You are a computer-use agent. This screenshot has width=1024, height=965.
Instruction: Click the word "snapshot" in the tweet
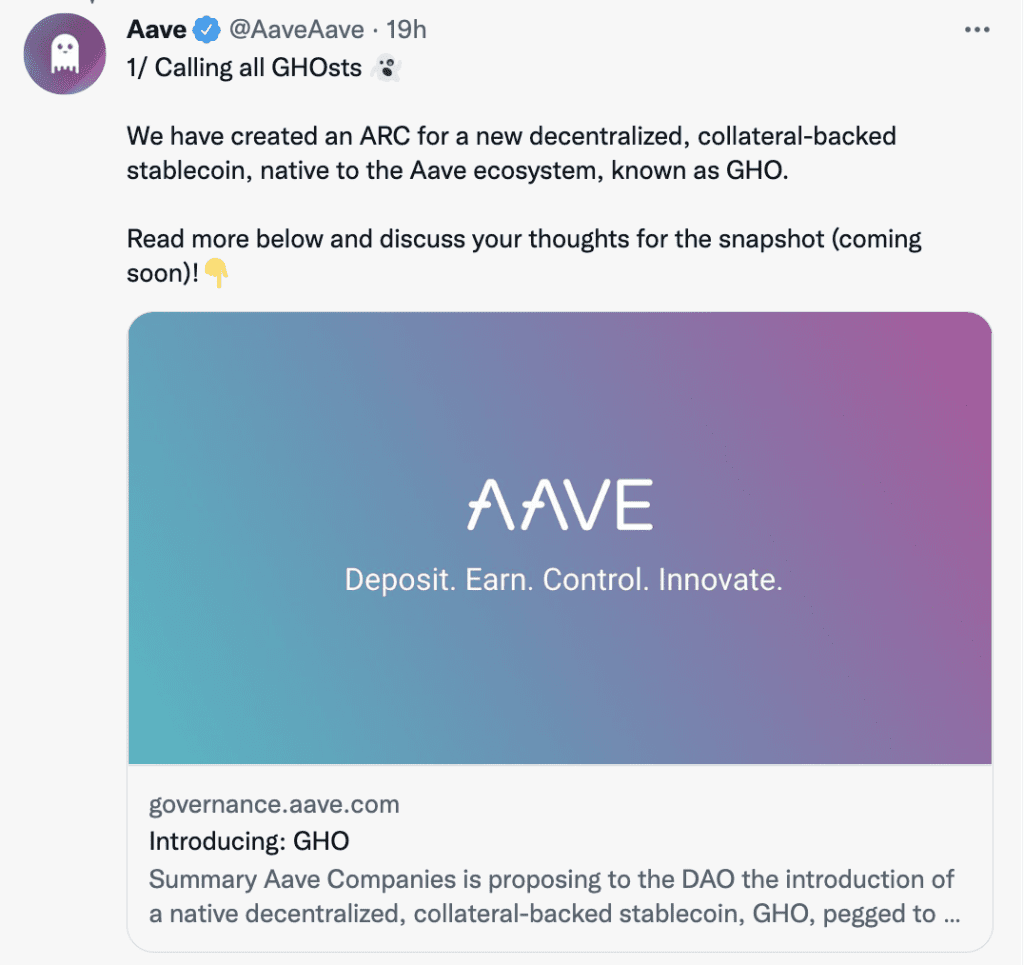click(x=771, y=239)
